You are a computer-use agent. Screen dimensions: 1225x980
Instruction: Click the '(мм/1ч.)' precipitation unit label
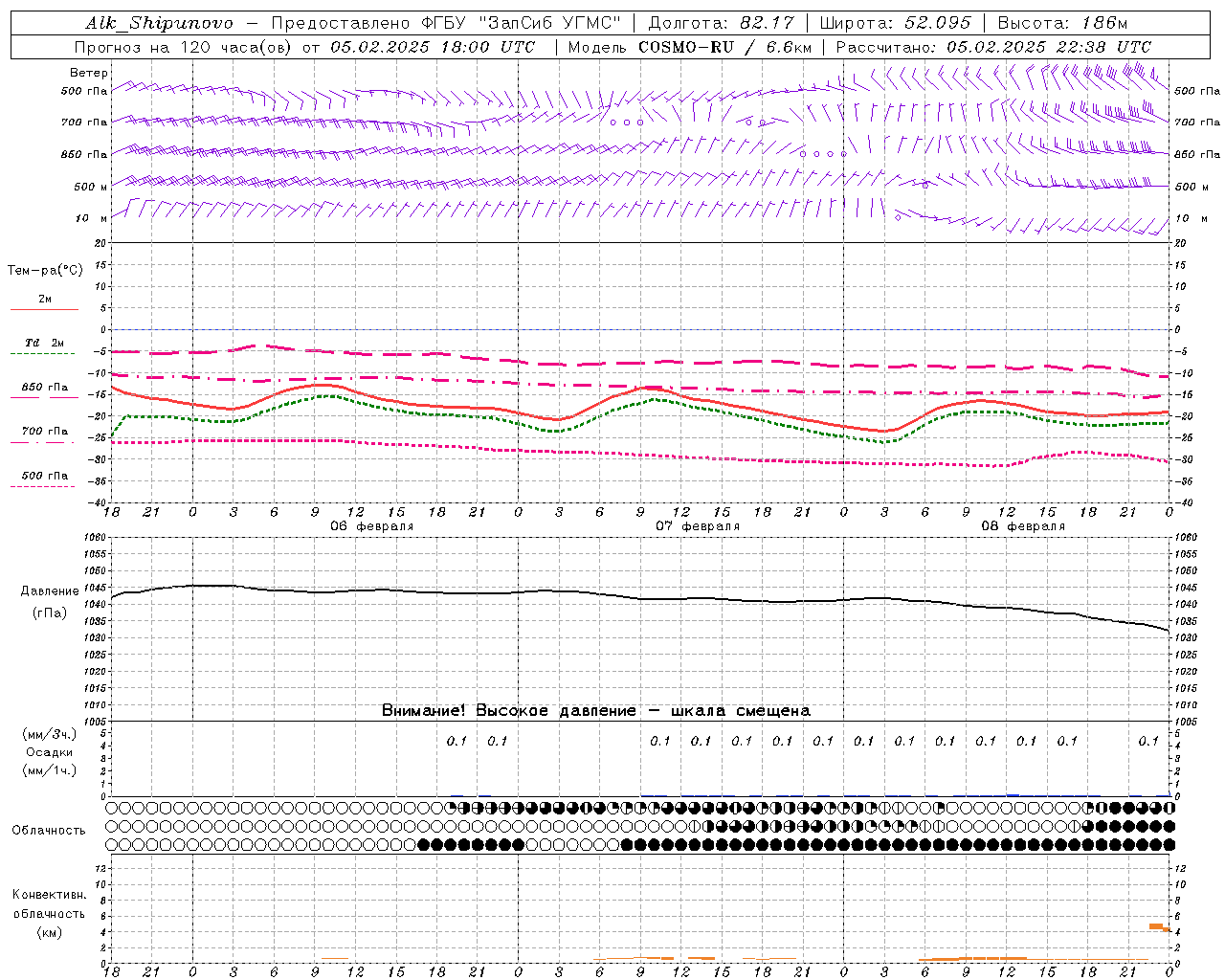(x=50, y=770)
